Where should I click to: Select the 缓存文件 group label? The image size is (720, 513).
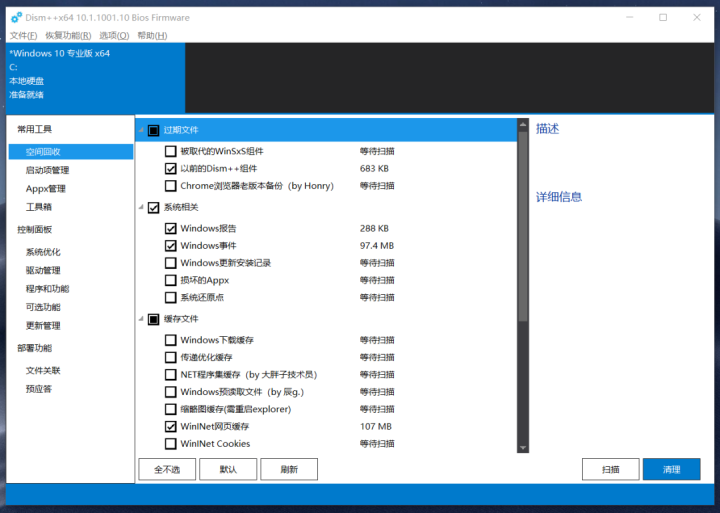tap(181, 319)
